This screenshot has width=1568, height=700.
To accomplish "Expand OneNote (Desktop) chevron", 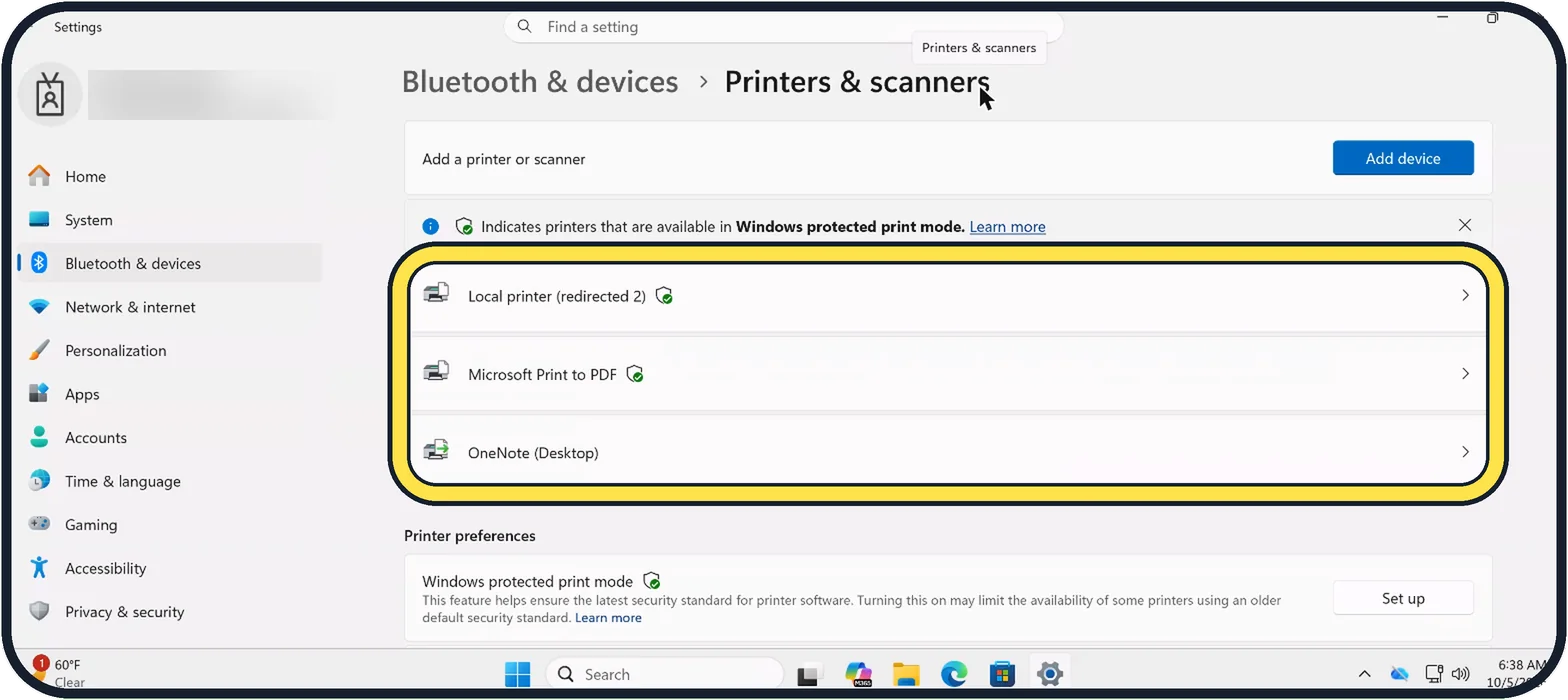I will pyautogui.click(x=1465, y=451).
